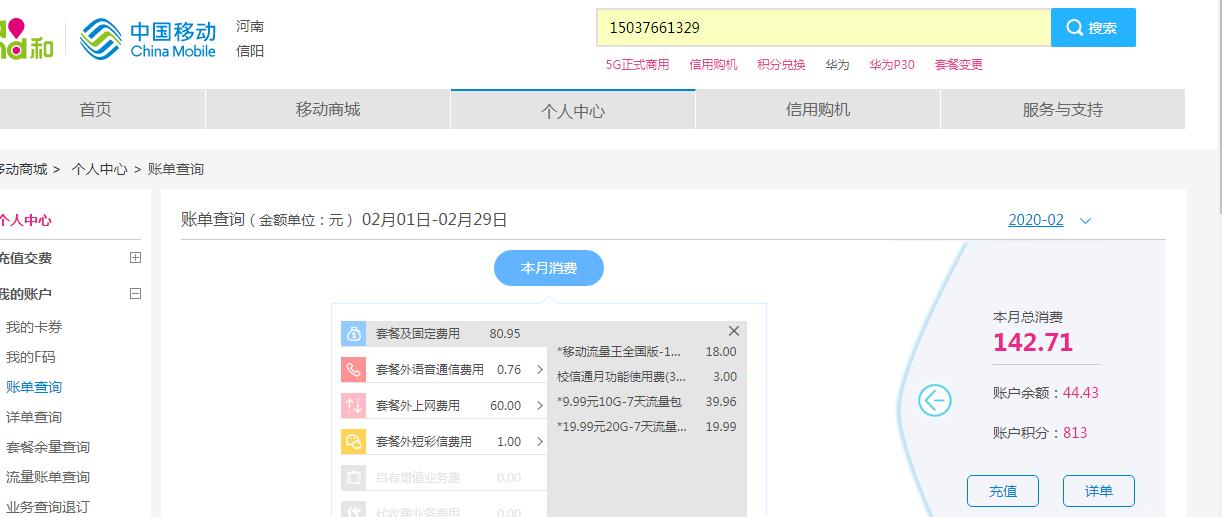This screenshot has height=517, width=1222.
Task: Click the 充值 recharge button
Action: click(1002, 491)
